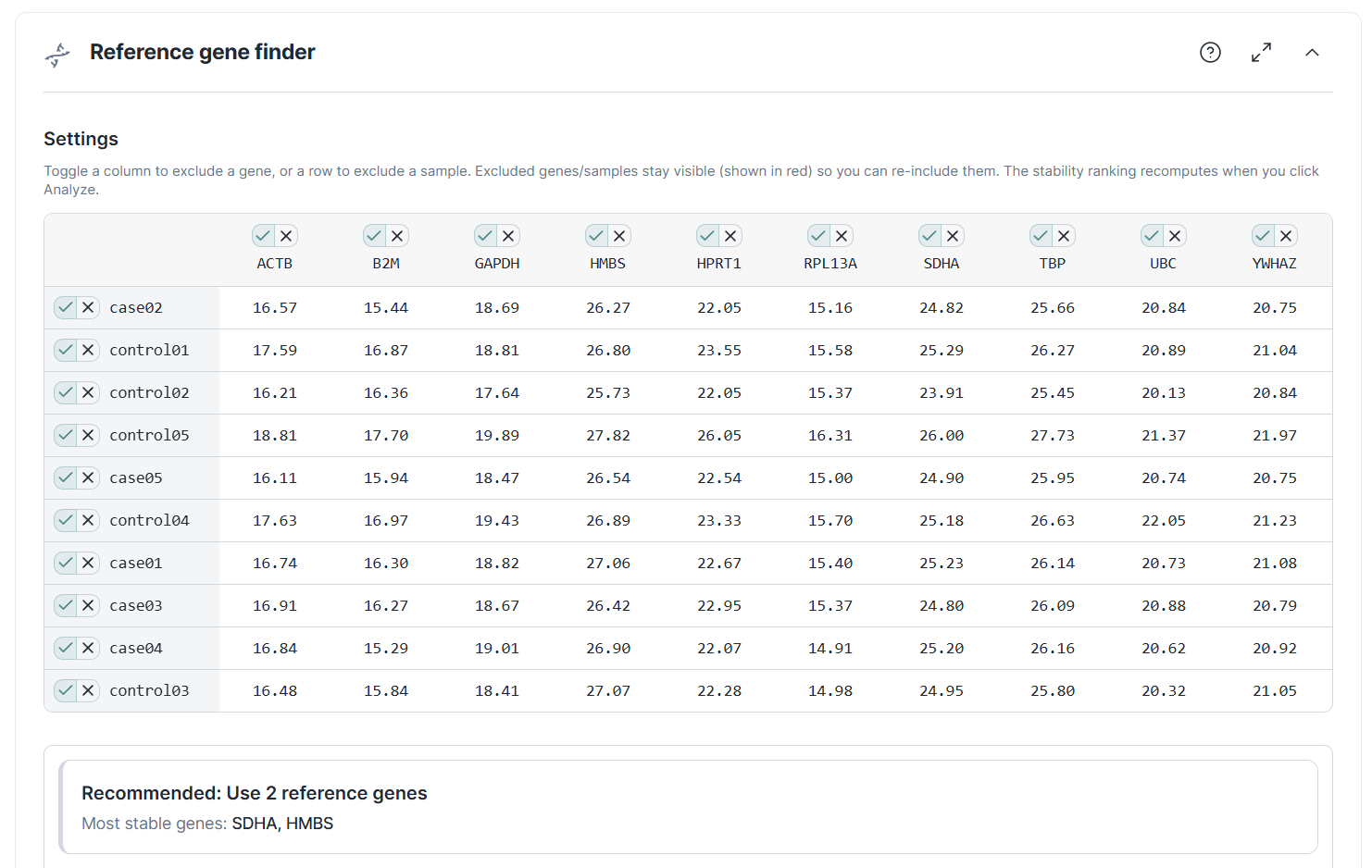Include TBP gene via checkmark

(x=1041, y=236)
